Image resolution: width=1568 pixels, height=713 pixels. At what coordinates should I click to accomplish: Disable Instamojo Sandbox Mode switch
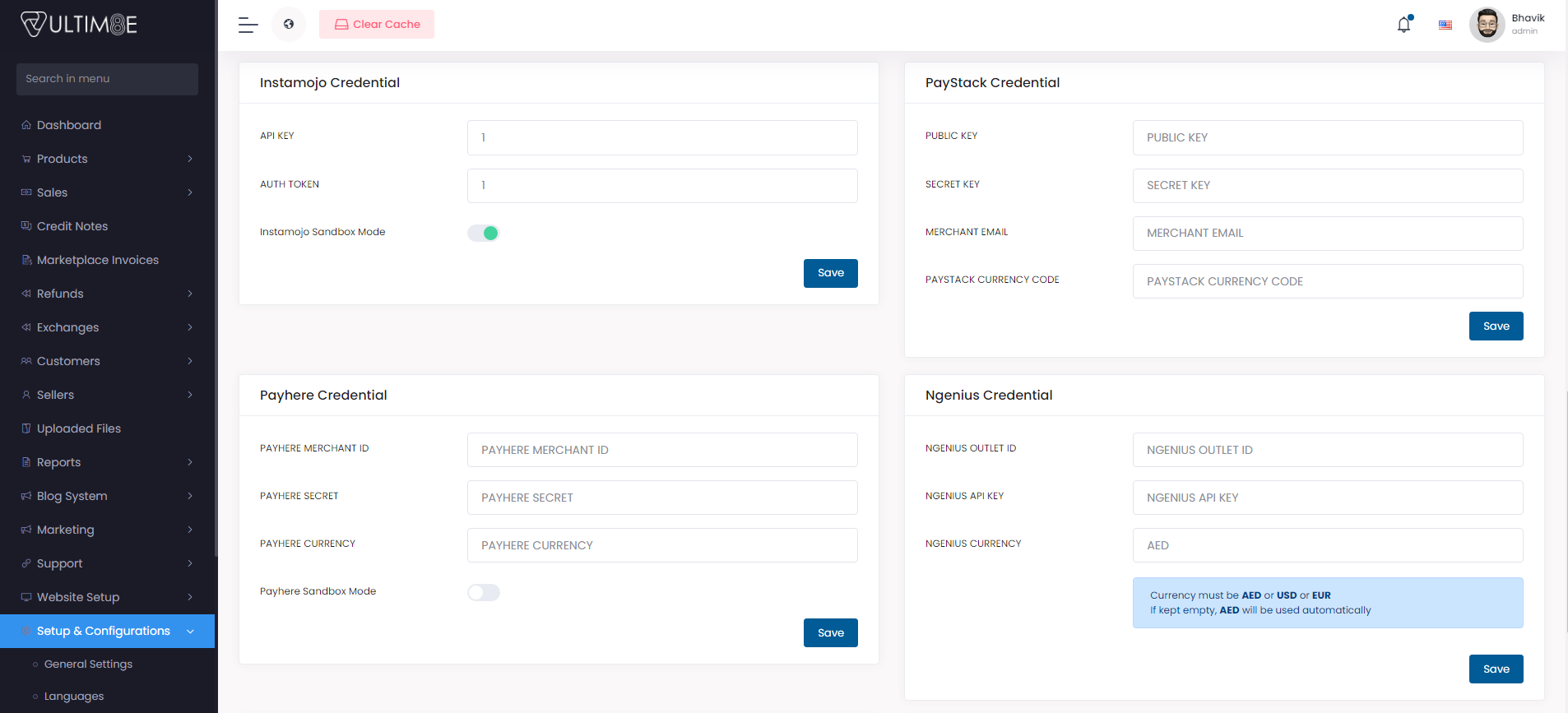tap(484, 233)
